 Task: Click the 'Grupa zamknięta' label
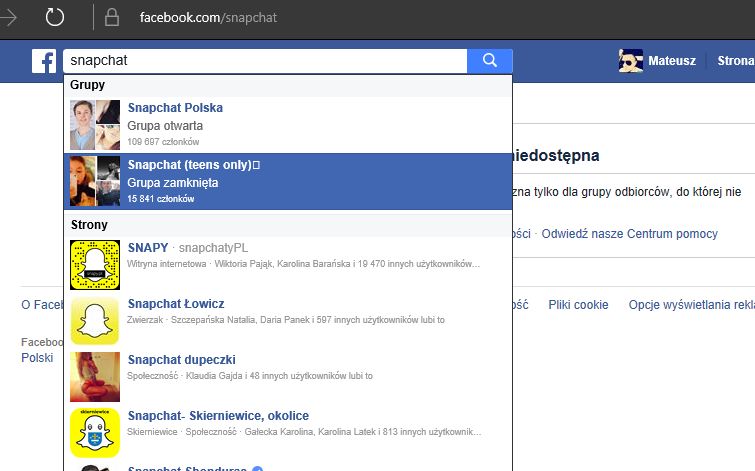point(173,183)
